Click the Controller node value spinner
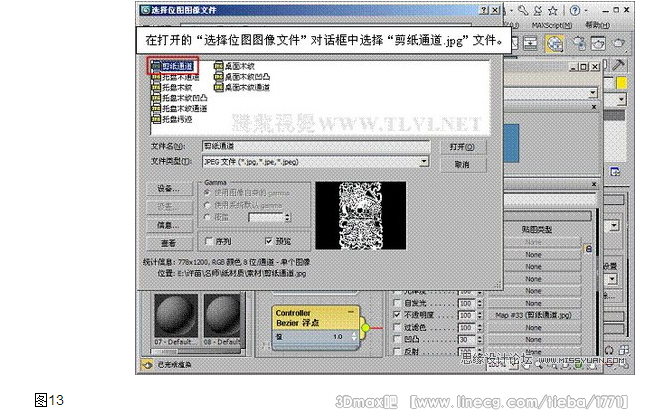Image resolution: width=657 pixels, height=419 pixels. tap(354, 336)
